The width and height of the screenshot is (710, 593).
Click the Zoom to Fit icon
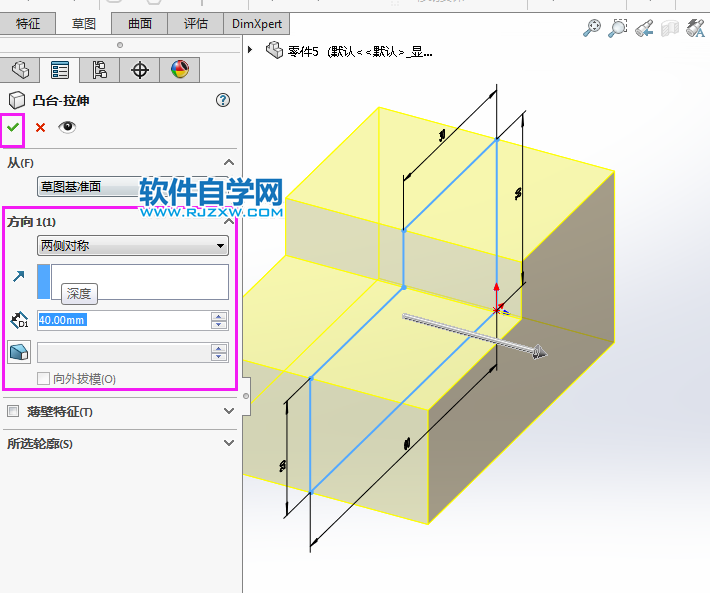point(592,28)
